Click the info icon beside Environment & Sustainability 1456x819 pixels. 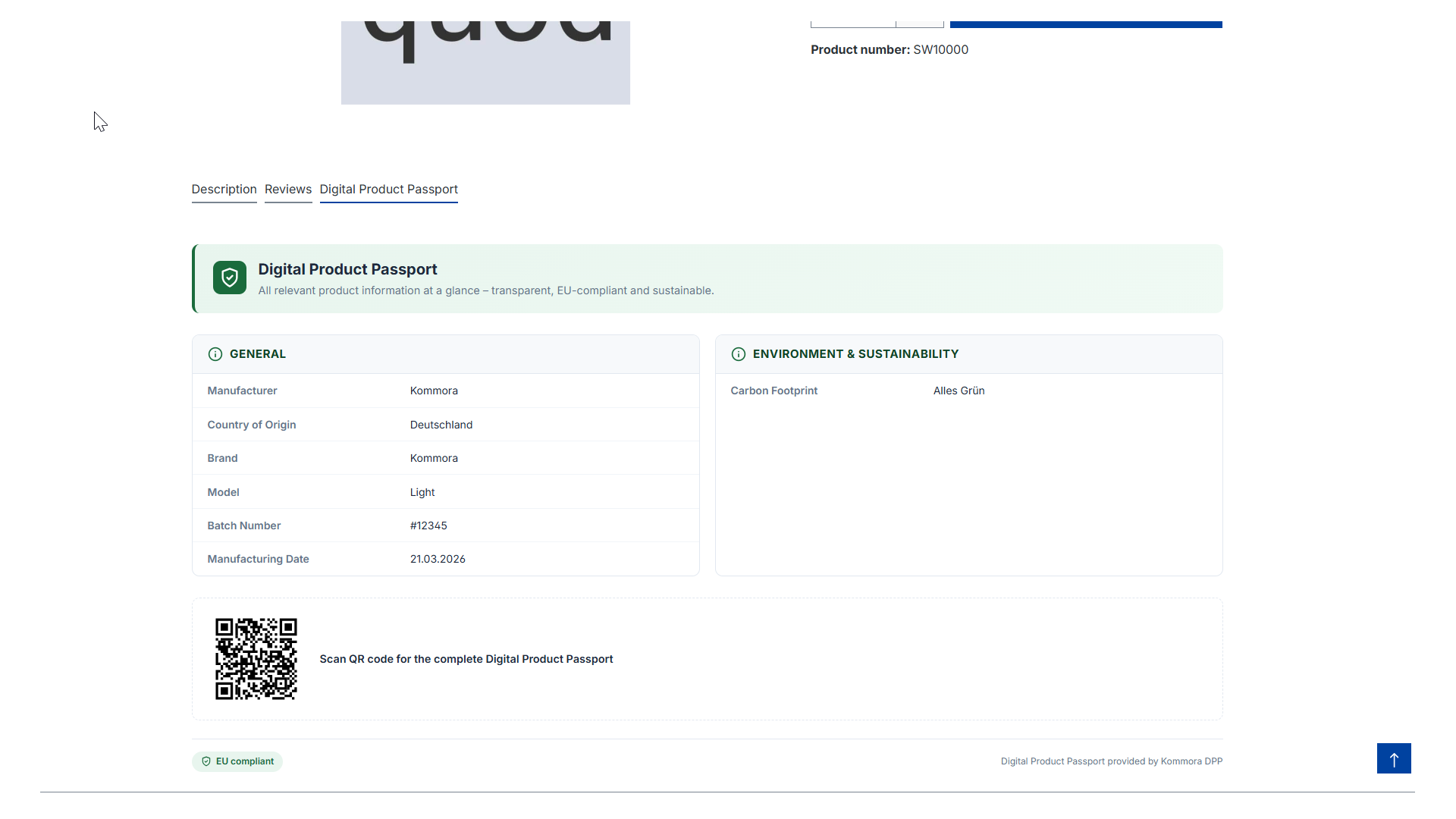tap(739, 354)
